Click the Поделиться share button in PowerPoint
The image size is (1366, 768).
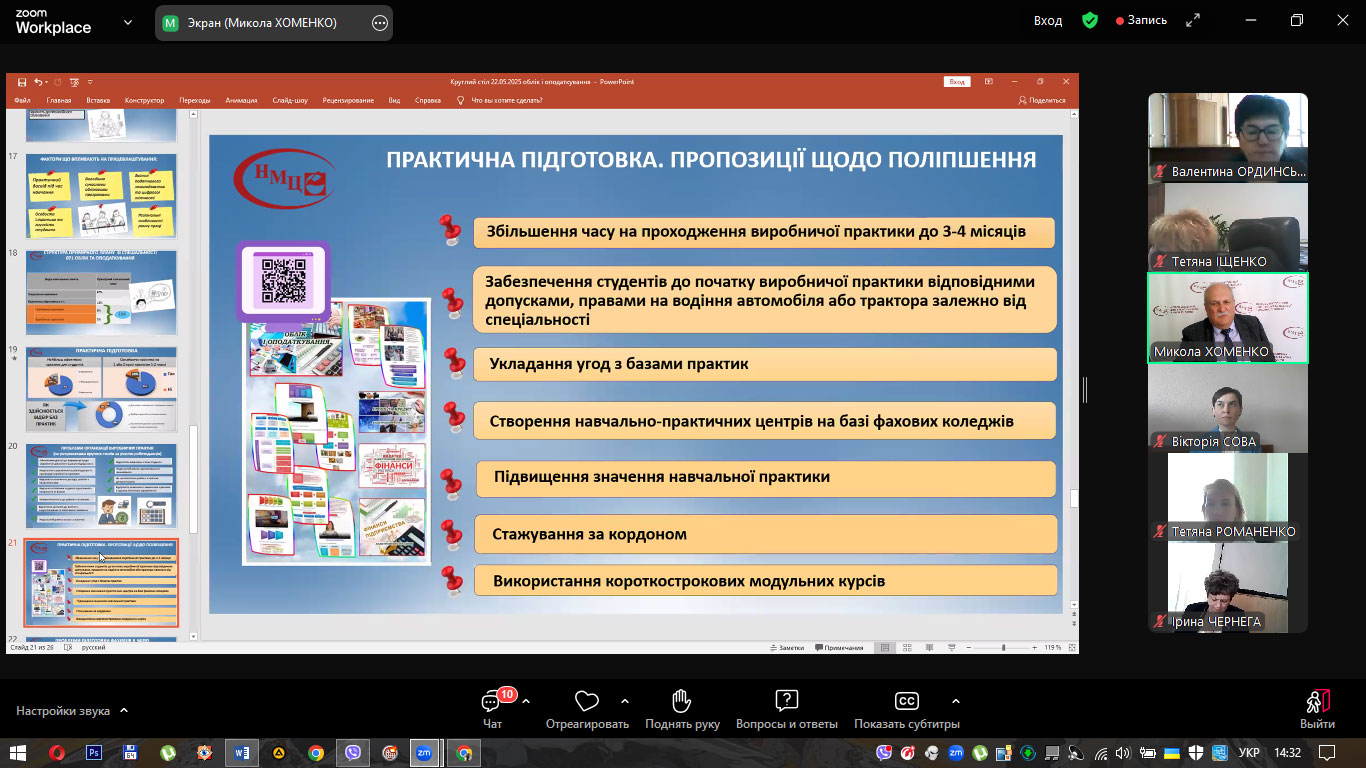tap(1042, 100)
